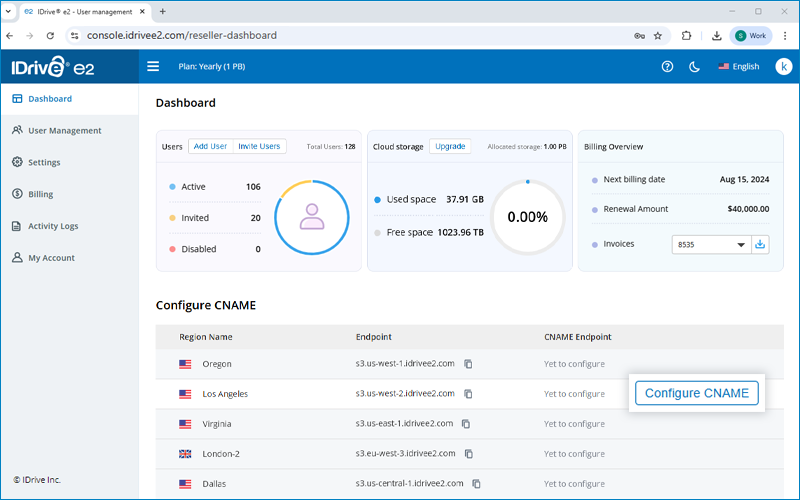Copy the London-2 endpoint s3.eu-west-3
800x500 pixels.
point(468,454)
